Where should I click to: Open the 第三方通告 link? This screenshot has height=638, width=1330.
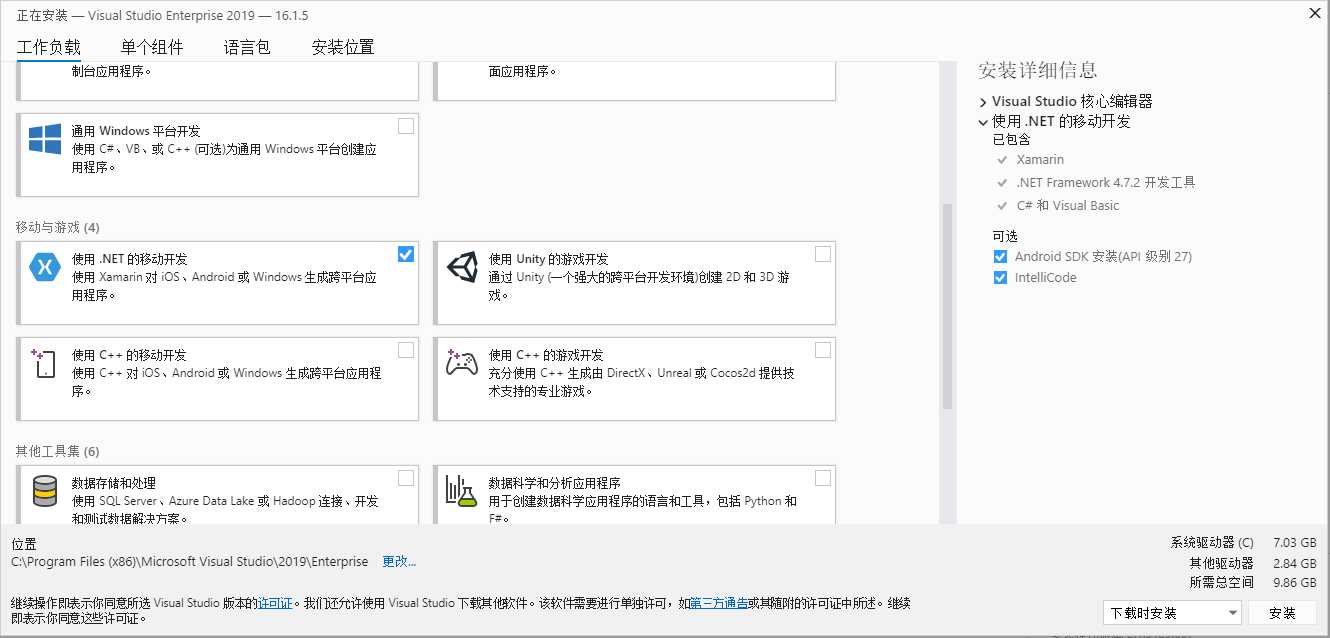pyautogui.click(x=720, y=604)
